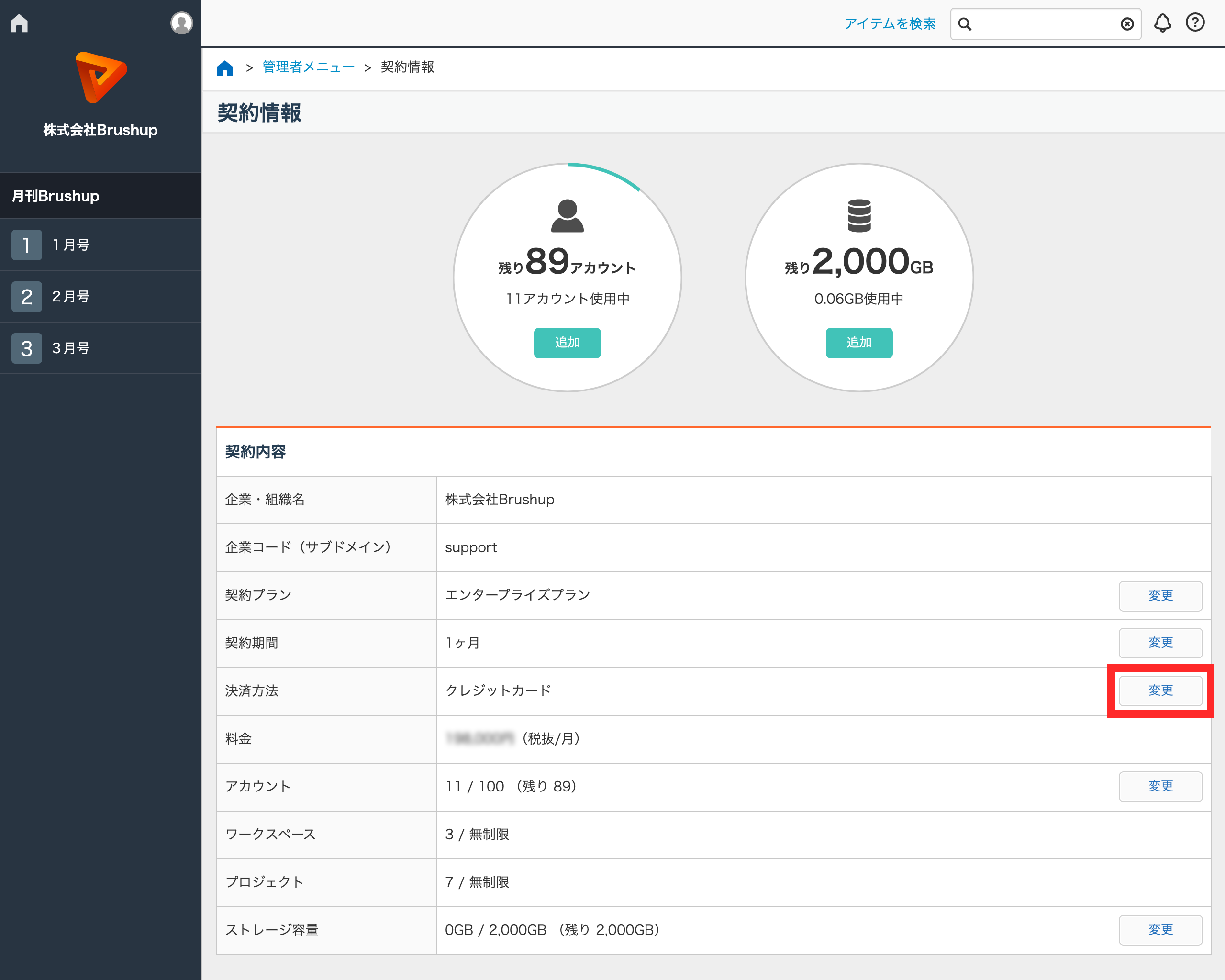This screenshot has width=1225, height=980.
Task: Click the ワークスペース label cell
Action: tap(327, 835)
